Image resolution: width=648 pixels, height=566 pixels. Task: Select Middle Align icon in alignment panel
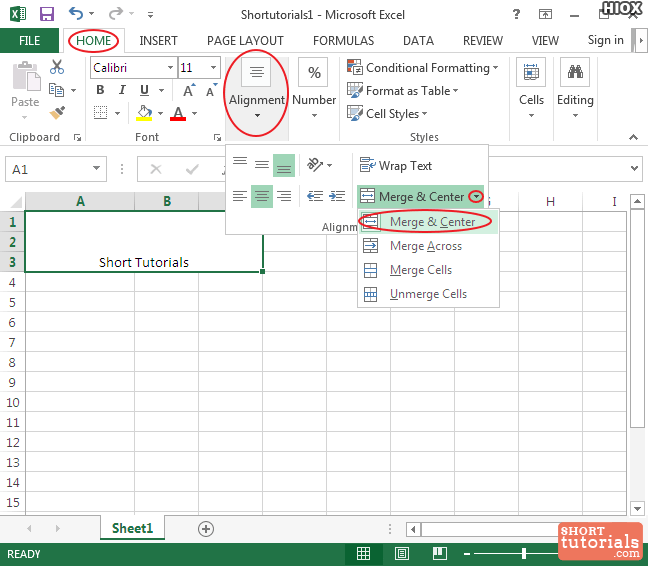[262, 165]
